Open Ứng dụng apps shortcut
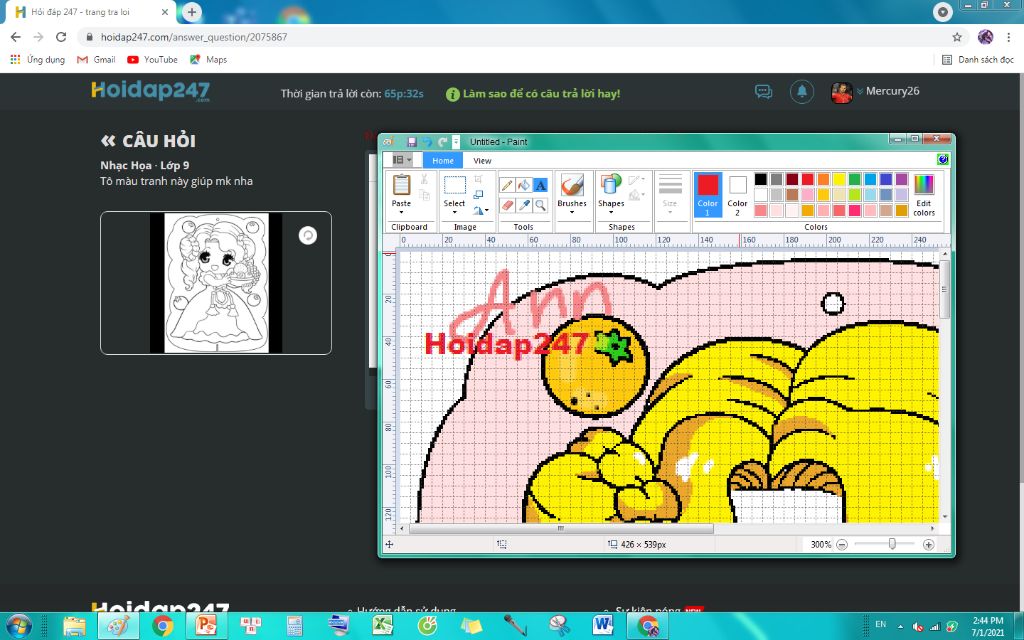The height and width of the screenshot is (640, 1024). [x=37, y=59]
